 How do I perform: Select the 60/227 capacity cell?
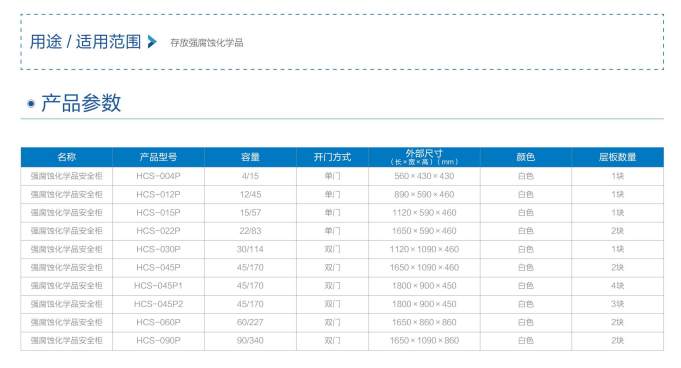[250, 322]
